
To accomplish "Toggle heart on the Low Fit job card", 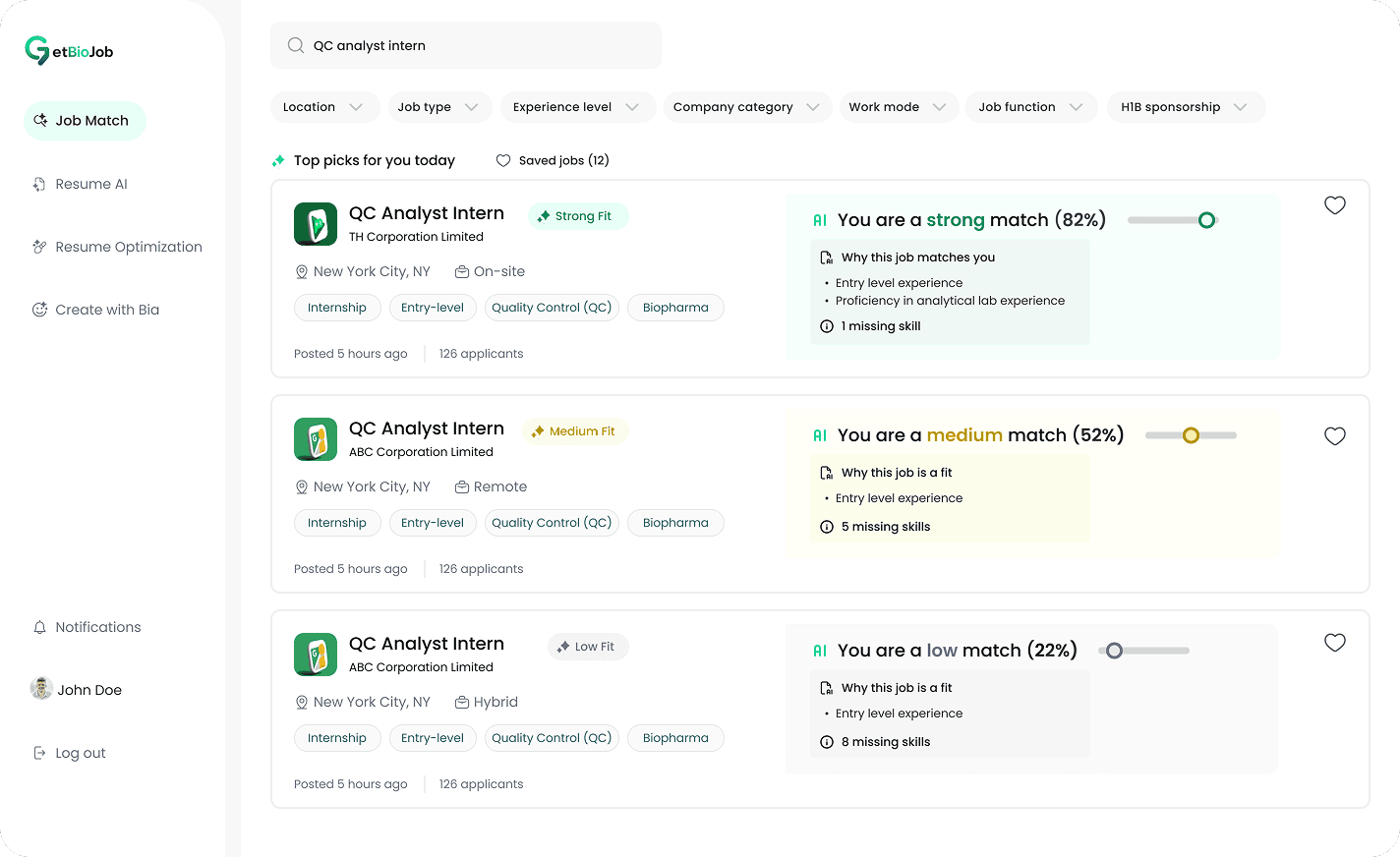I will click(1335, 643).
